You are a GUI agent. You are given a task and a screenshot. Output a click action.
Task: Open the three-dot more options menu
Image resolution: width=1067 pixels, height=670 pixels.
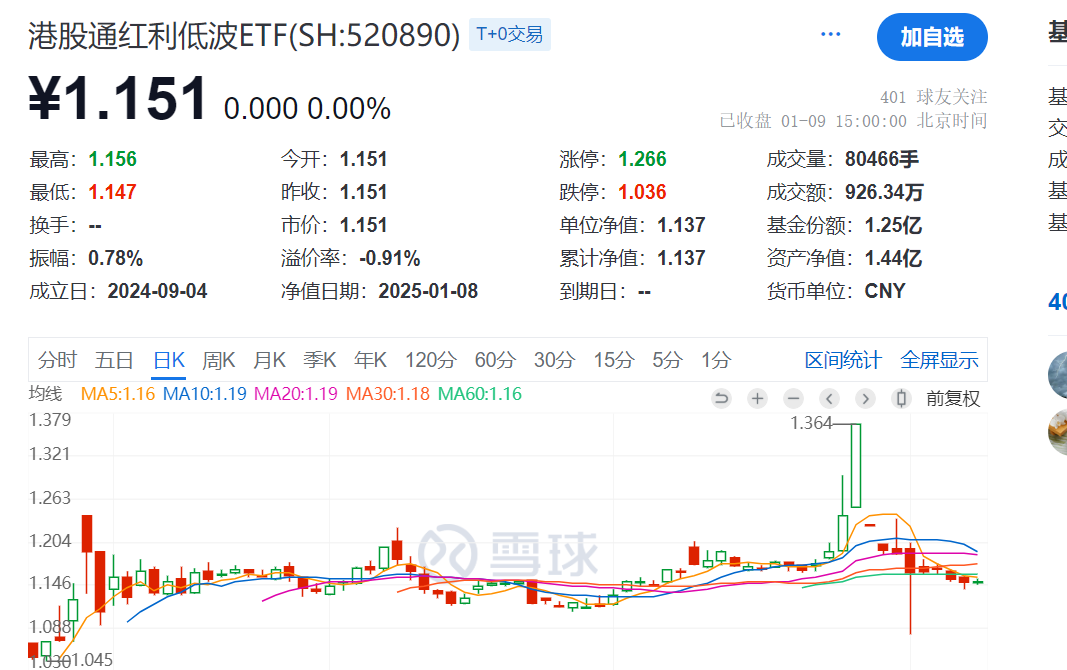830,34
